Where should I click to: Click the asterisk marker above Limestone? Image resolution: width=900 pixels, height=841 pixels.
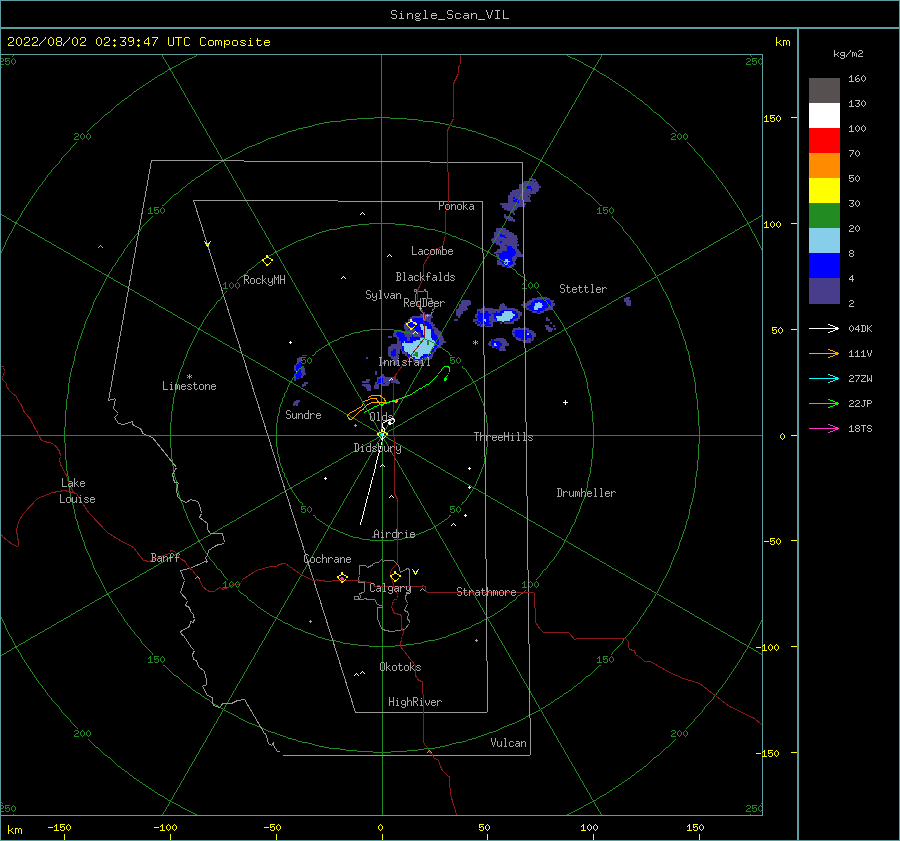(x=189, y=377)
